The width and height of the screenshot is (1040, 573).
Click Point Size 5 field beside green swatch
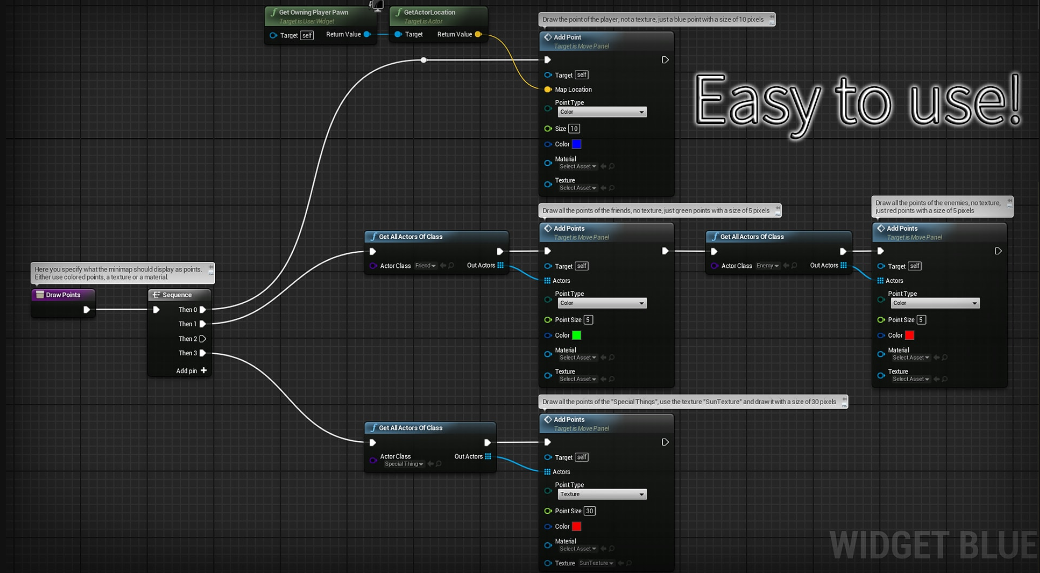click(588, 320)
